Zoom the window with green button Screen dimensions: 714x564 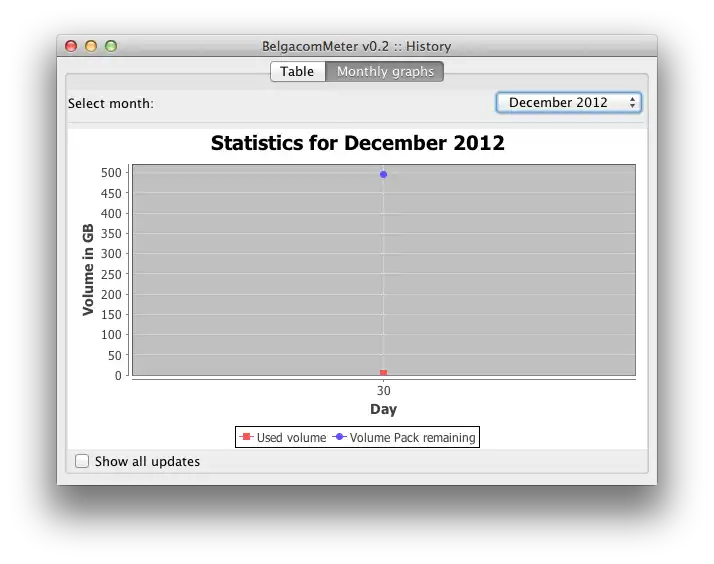(111, 46)
